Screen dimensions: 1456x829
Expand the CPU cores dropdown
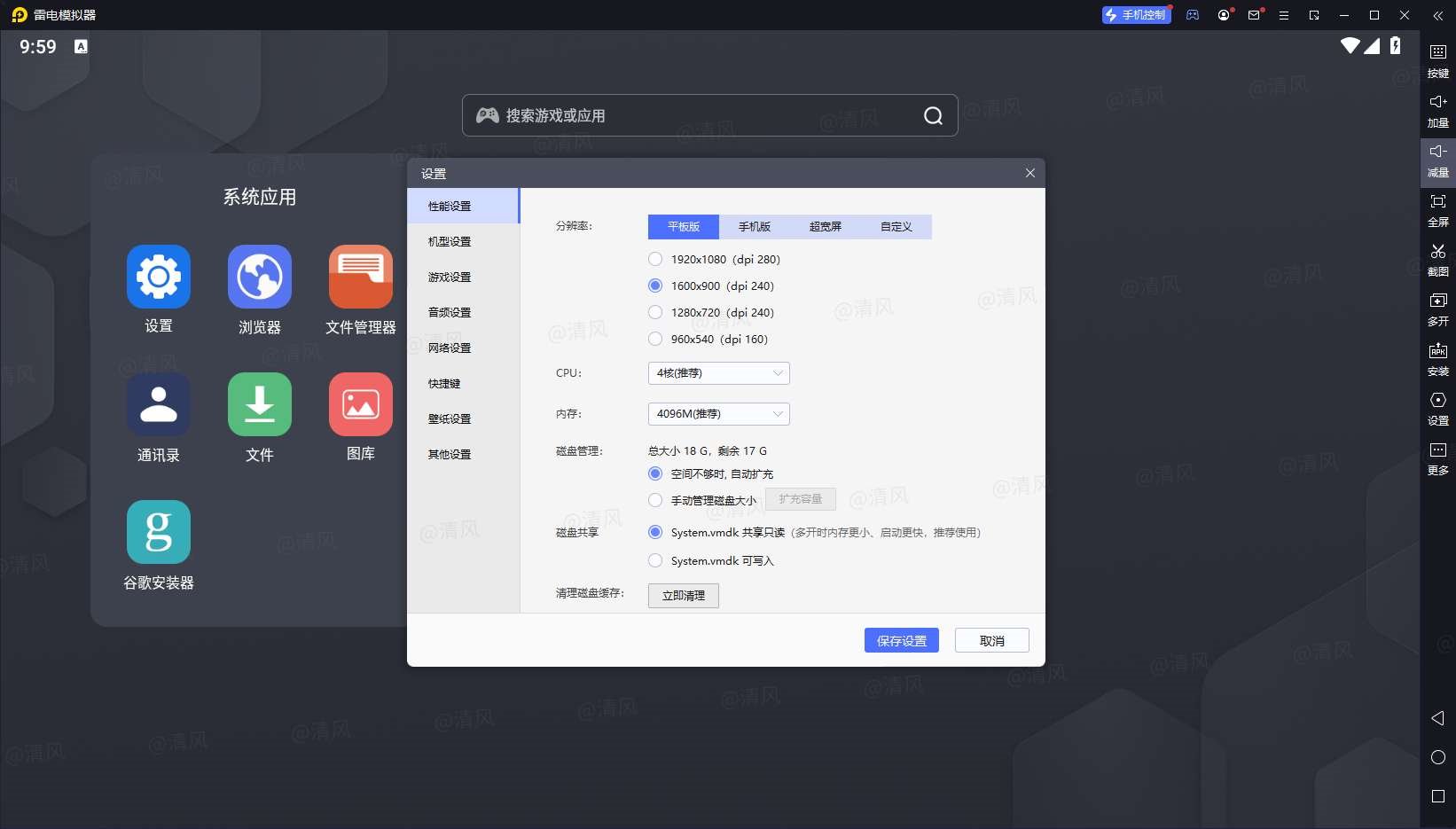[x=717, y=372]
